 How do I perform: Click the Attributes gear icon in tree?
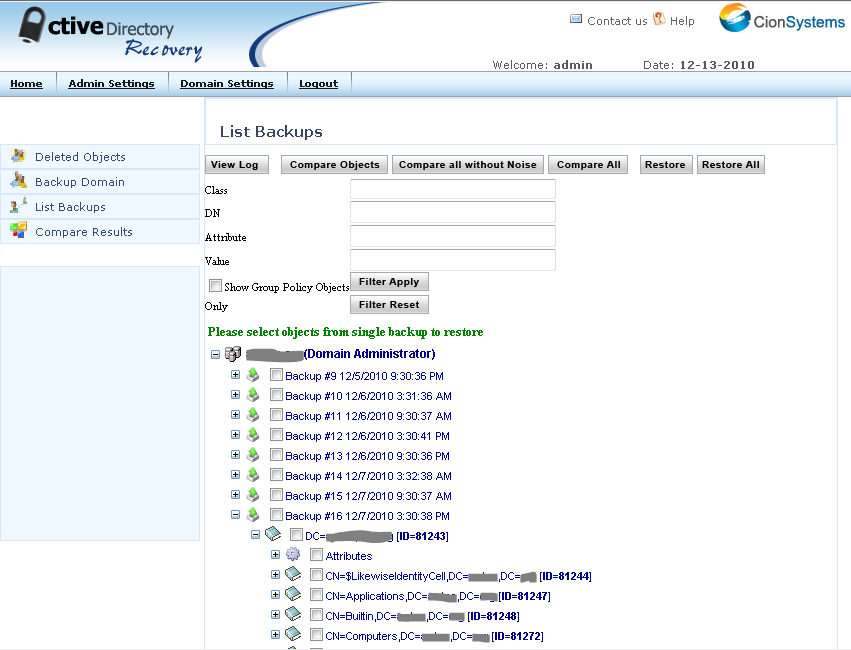(293, 555)
